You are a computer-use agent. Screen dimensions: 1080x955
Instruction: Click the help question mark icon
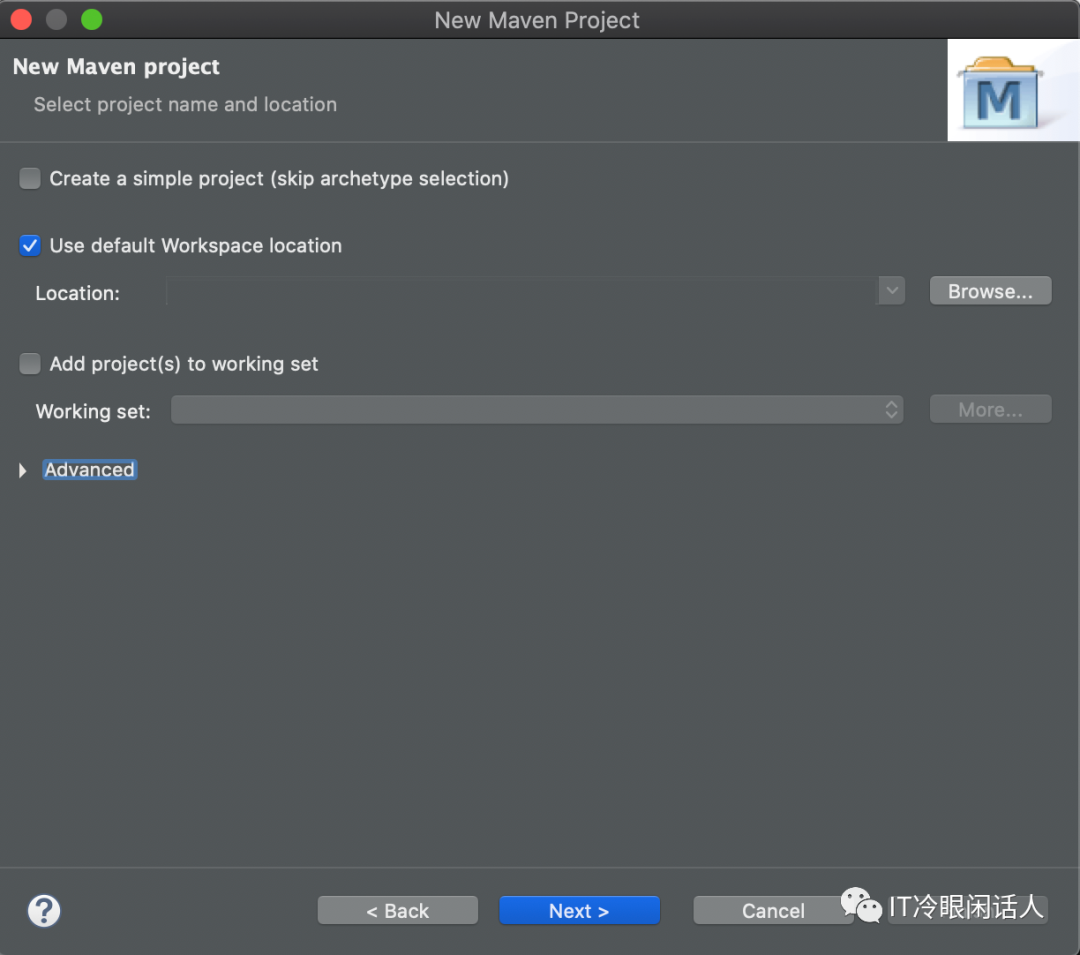[44, 910]
